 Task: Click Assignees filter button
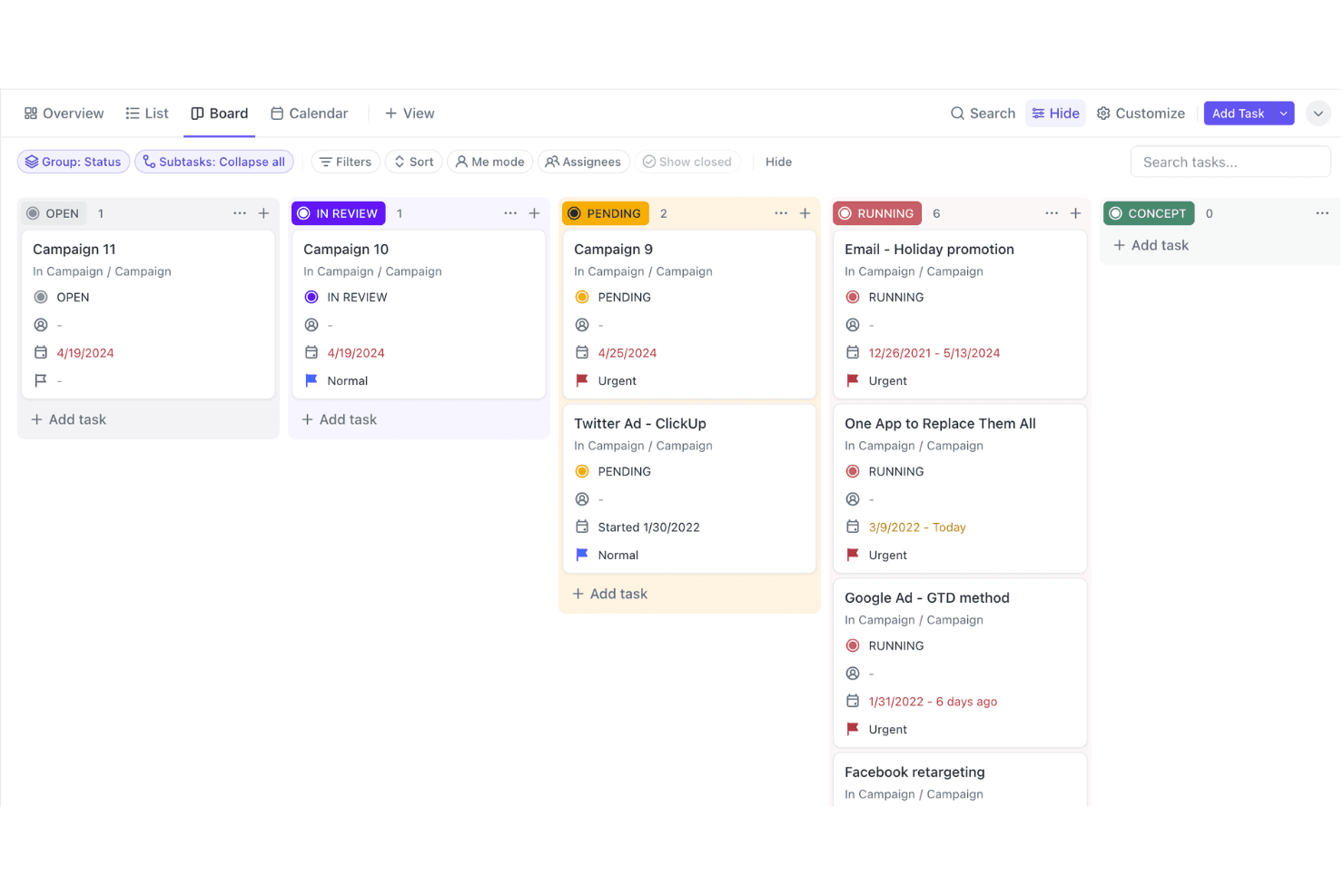point(584,162)
